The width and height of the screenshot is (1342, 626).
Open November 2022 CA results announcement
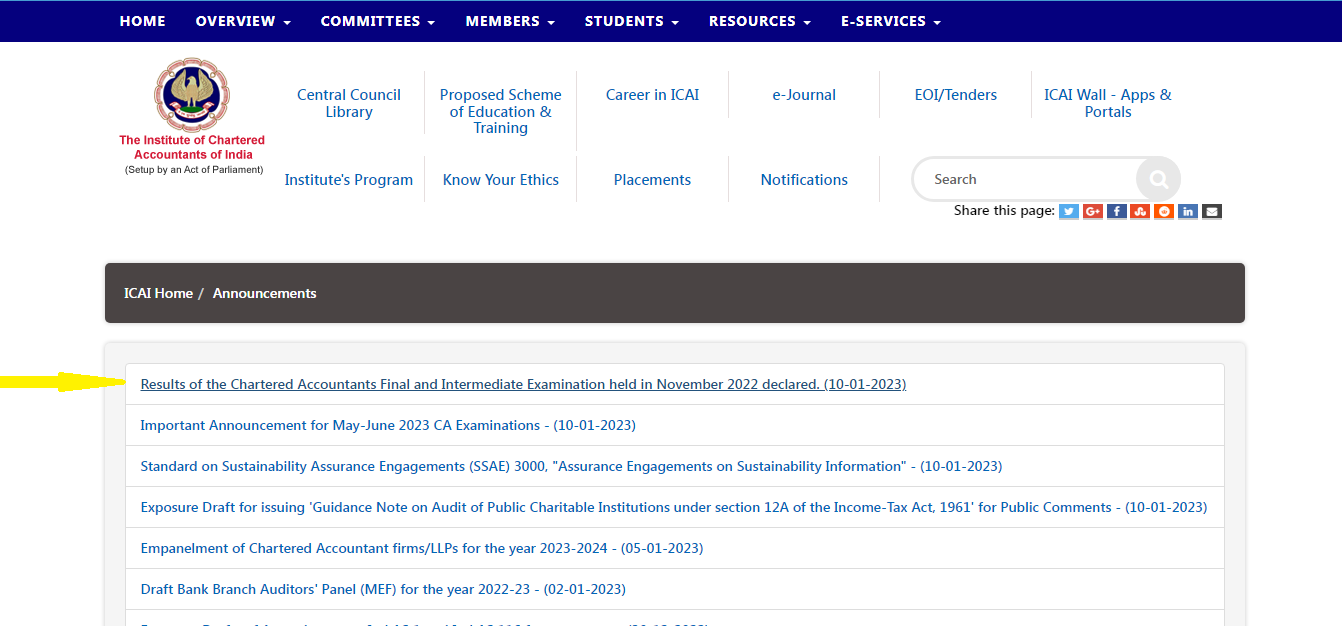coord(523,384)
